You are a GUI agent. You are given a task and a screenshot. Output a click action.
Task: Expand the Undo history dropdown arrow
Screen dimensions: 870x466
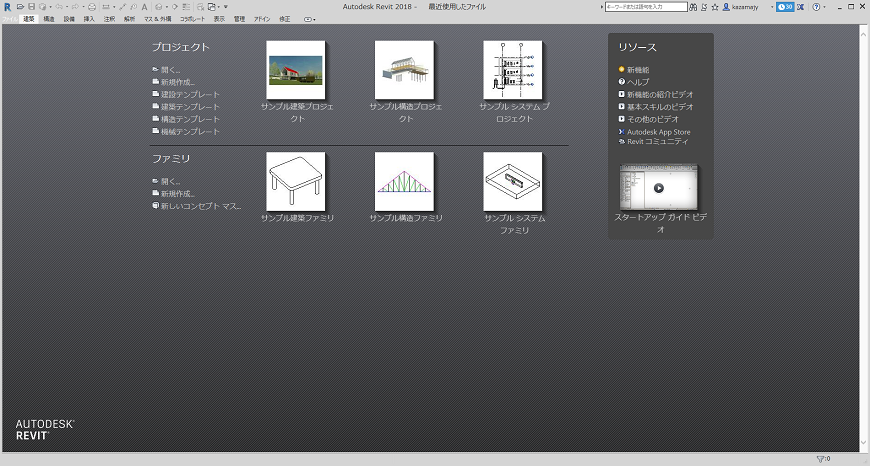67,7
